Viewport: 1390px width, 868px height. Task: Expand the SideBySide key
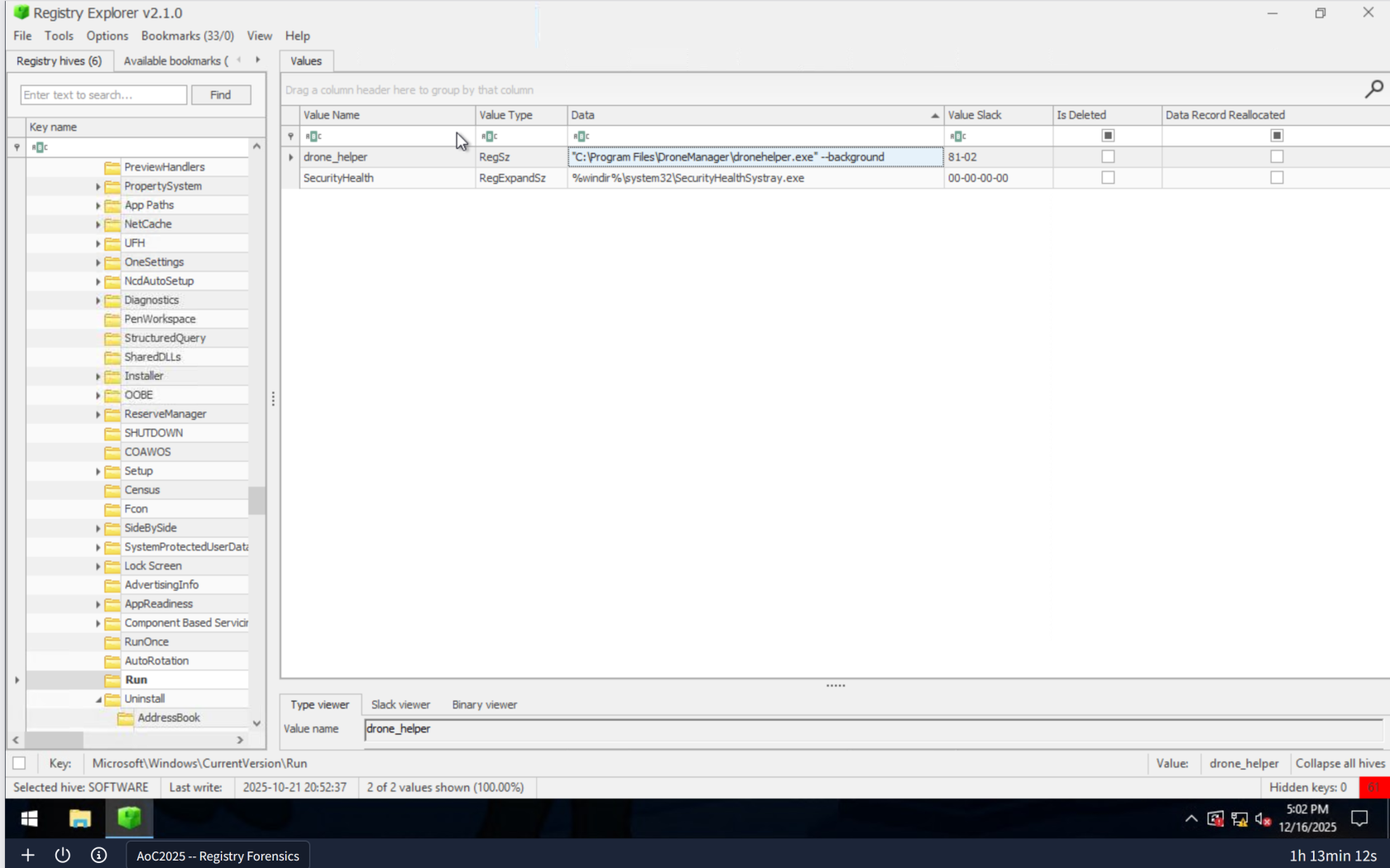[98, 529]
